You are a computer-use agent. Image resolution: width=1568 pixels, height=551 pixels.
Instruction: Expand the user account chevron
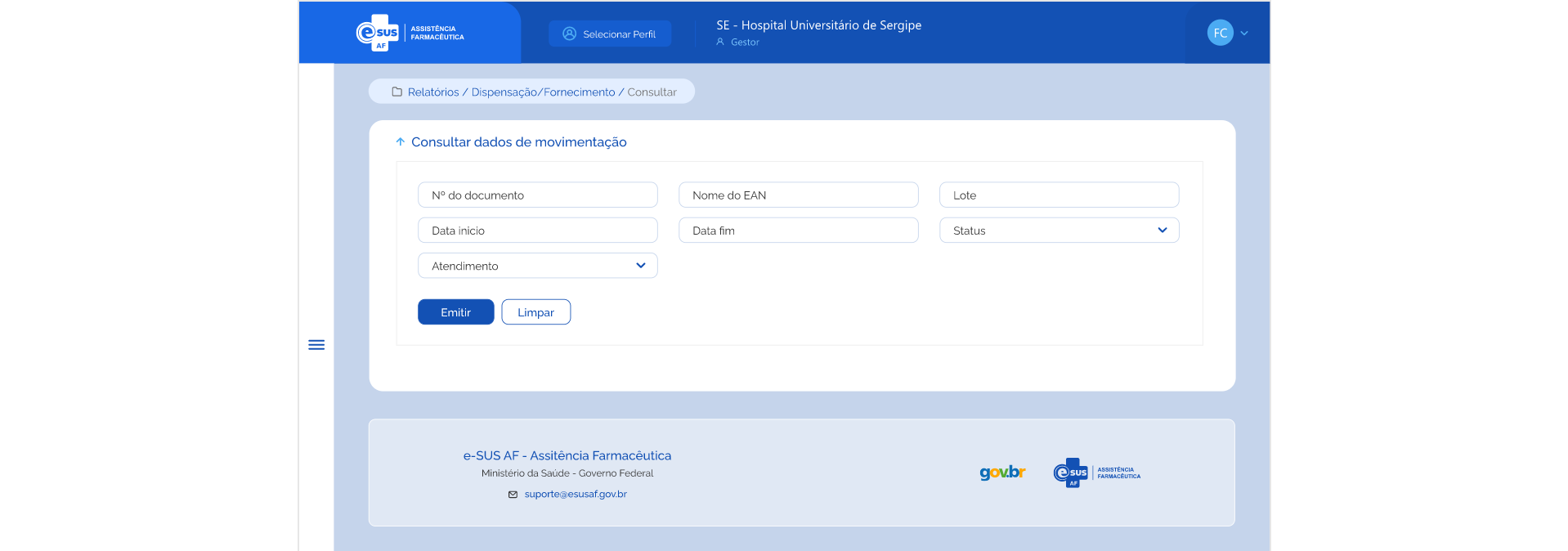[1244, 34]
